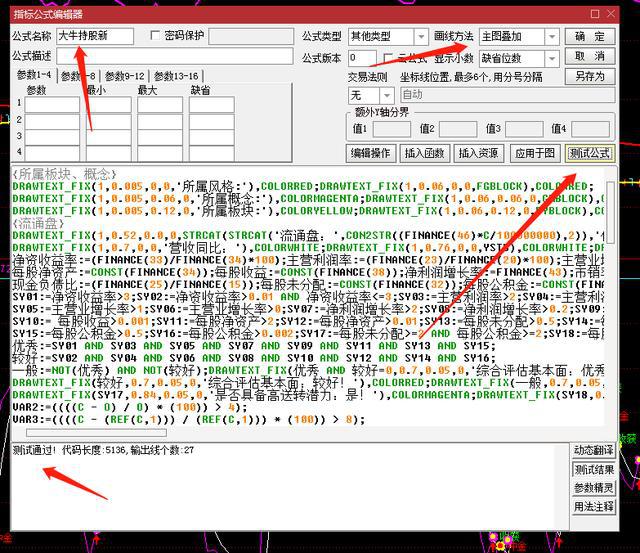Maximize the 指标公式编辑器 window
This screenshot has width=640, height=553.
tap(595, 14)
